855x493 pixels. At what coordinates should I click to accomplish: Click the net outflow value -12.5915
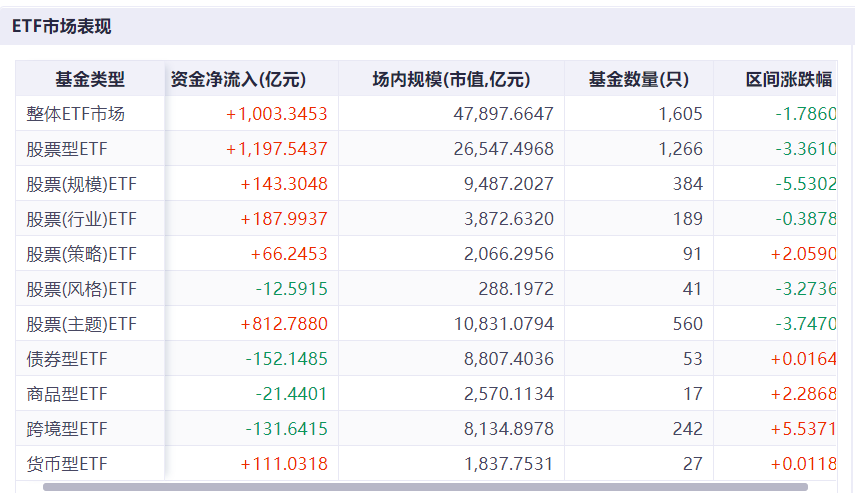click(x=292, y=288)
